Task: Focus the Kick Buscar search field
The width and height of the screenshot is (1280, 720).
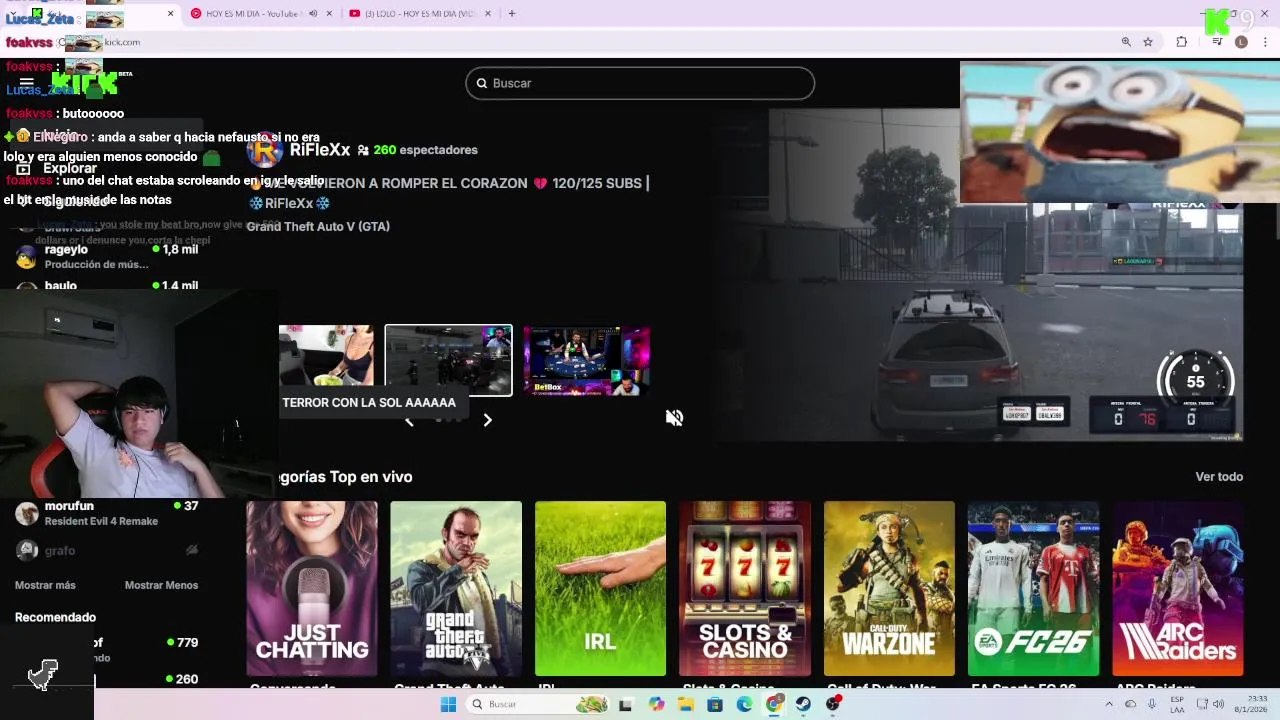Action: [x=640, y=83]
